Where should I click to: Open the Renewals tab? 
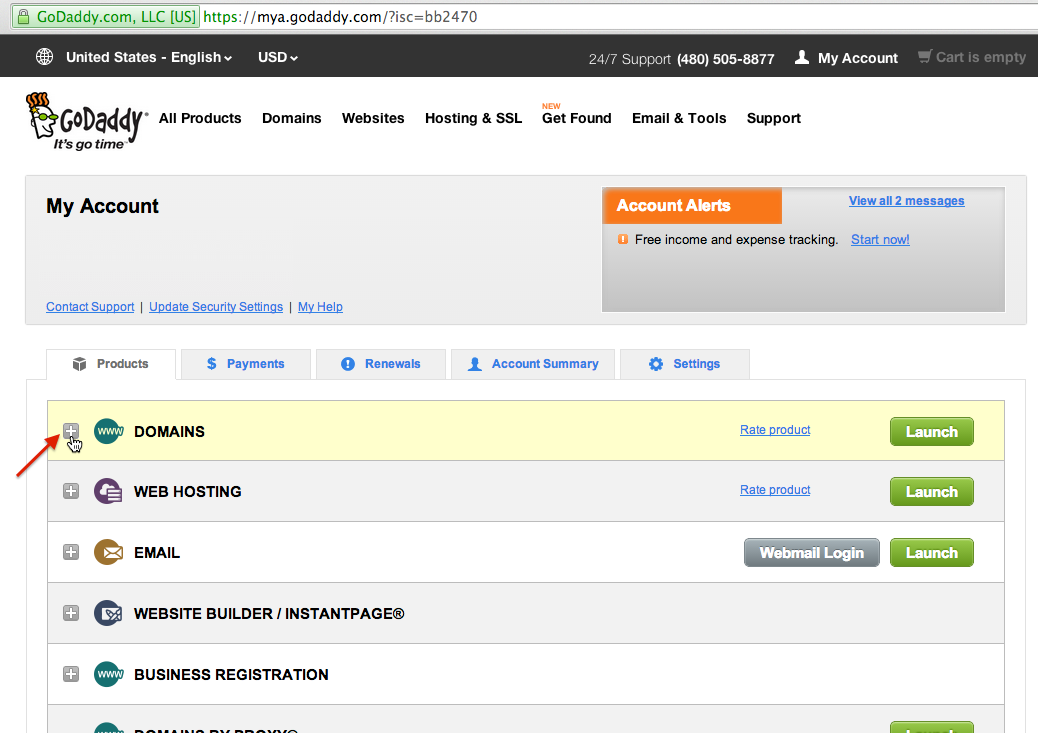381,364
